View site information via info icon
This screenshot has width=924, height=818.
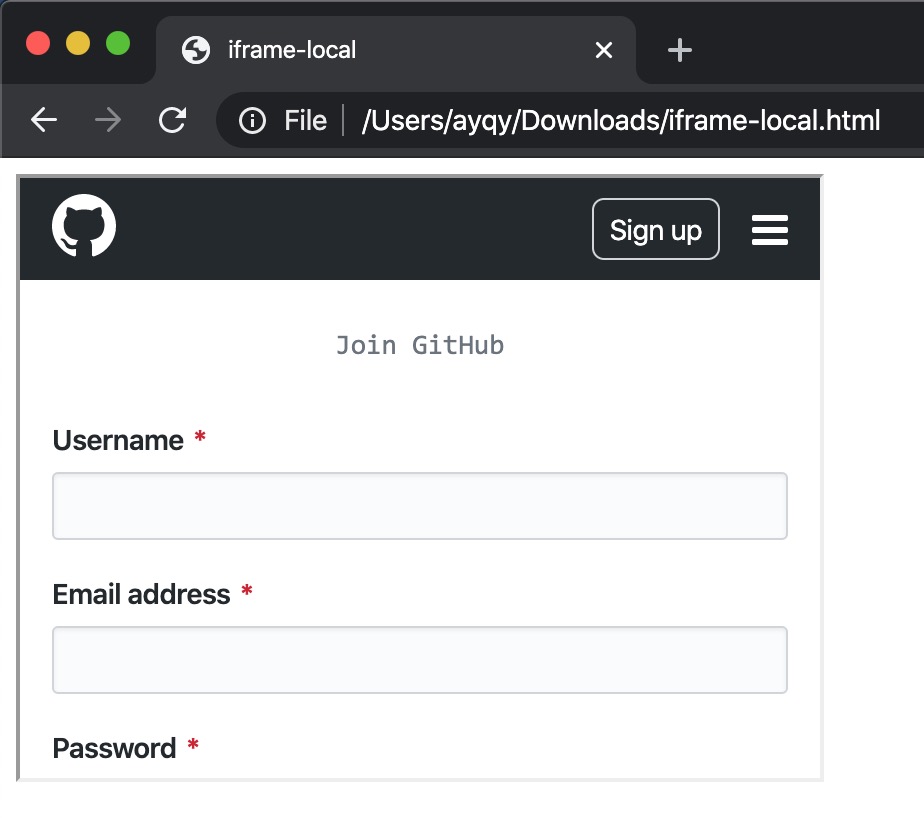[x=253, y=121]
